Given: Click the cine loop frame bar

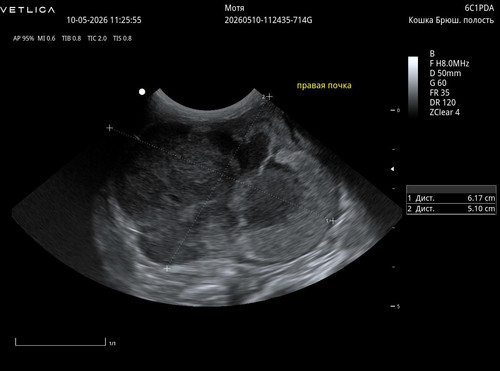Looking at the screenshot, I should pos(60,342).
